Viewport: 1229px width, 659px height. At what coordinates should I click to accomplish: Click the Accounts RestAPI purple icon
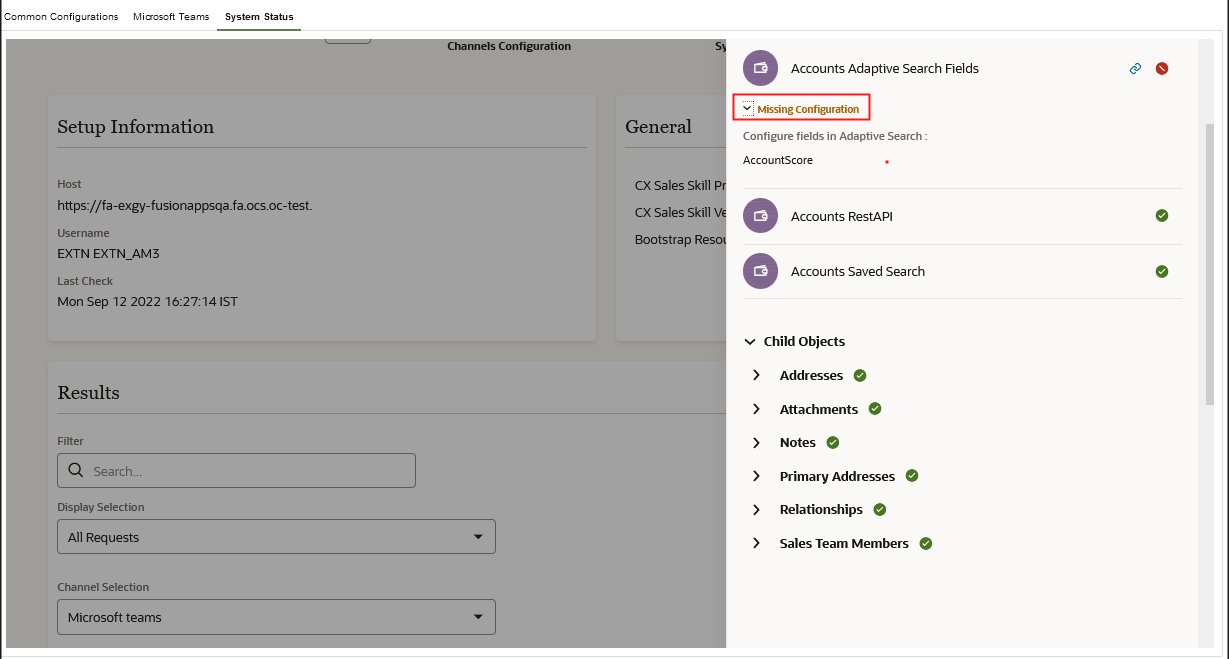[760, 216]
